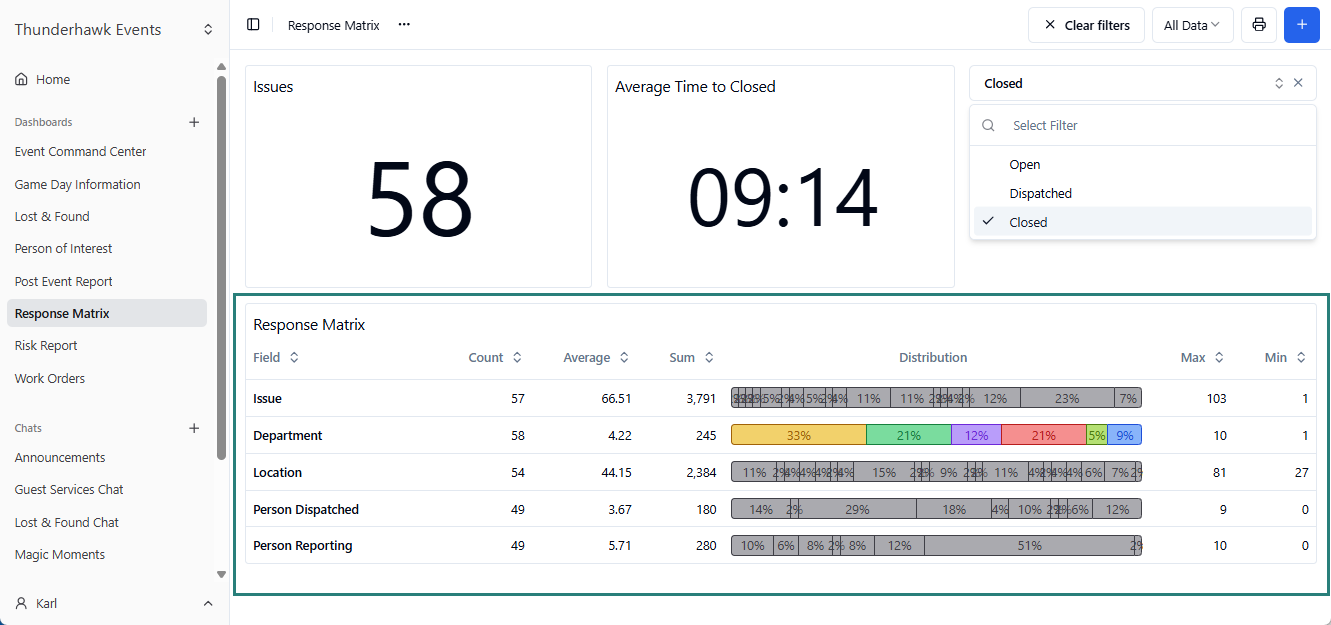Toggle the sidebar panel icon

253,25
